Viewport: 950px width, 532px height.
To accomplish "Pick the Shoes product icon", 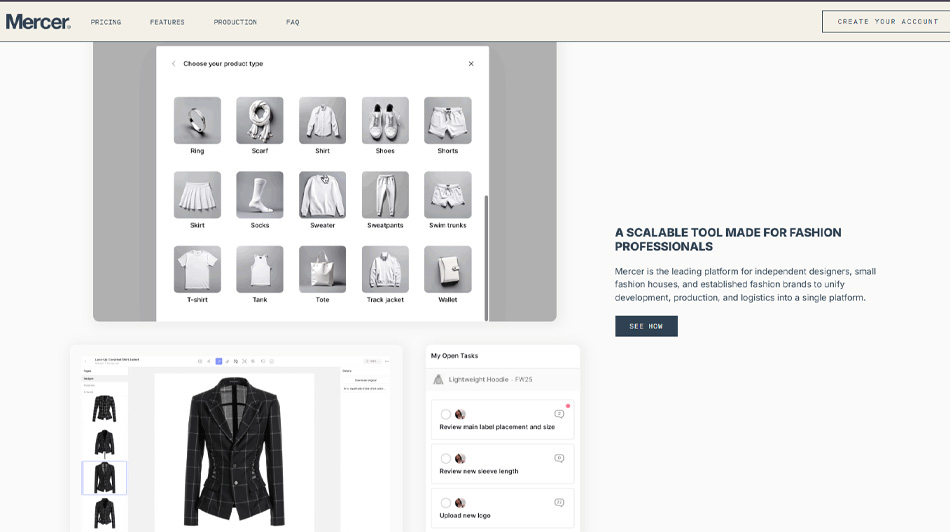I will [x=385, y=120].
